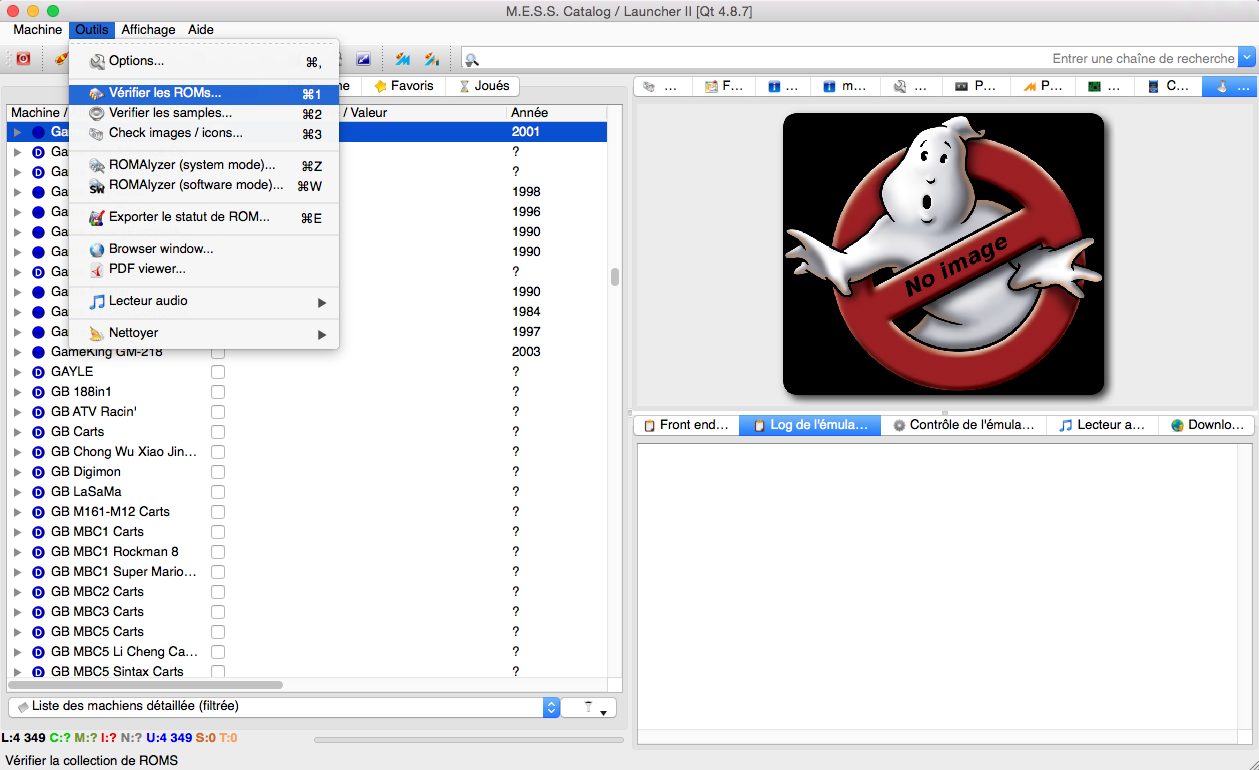Open the 'm…' info tab

847,86
